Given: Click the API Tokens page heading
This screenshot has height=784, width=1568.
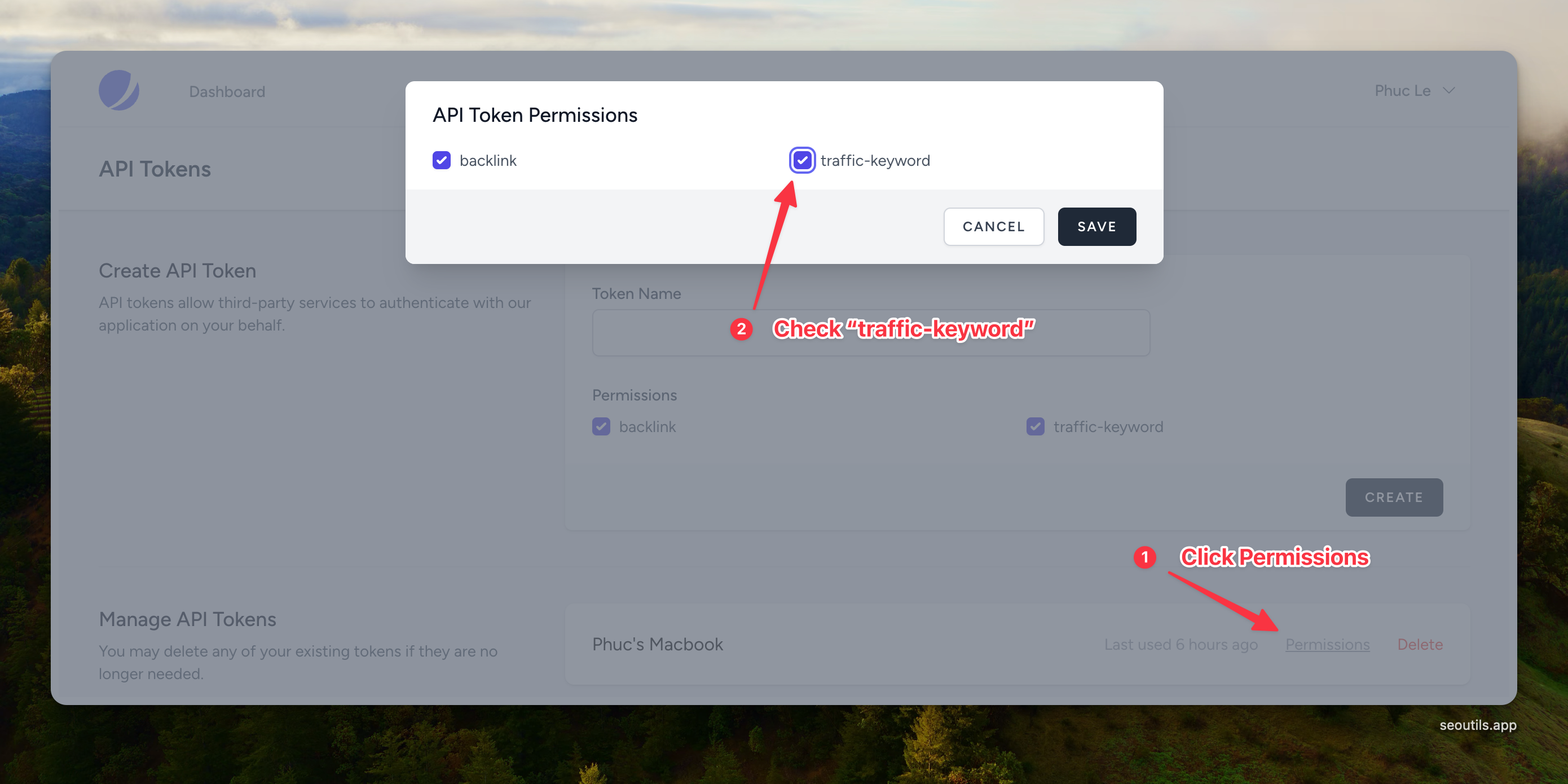Looking at the screenshot, I should [155, 169].
